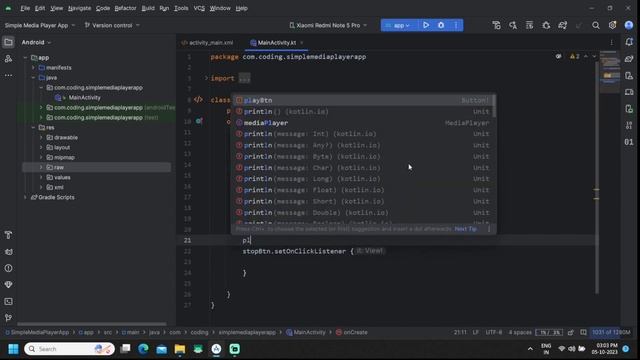This screenshot has width=640, height=360.
Task: Click the UTF-8 encoding indicator
Action: 494,332
